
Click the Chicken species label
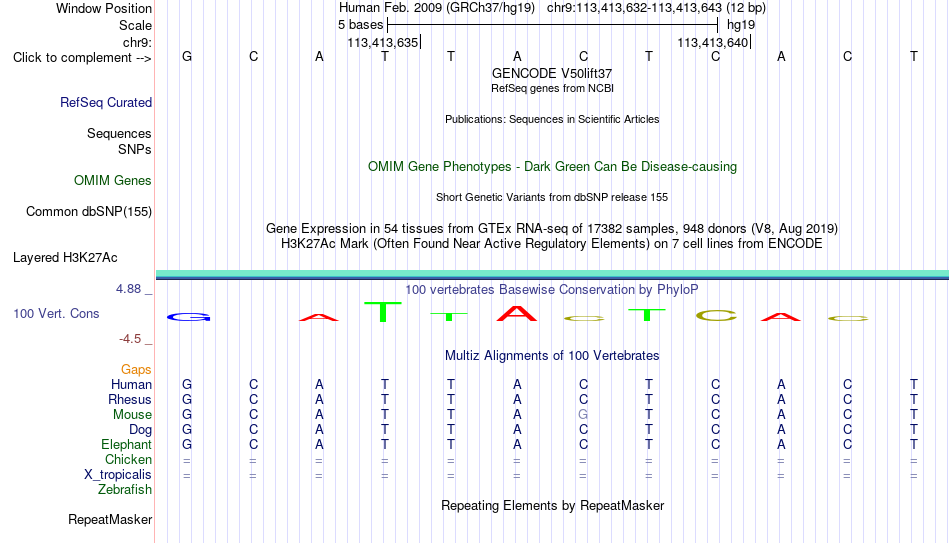pos(128,459)
